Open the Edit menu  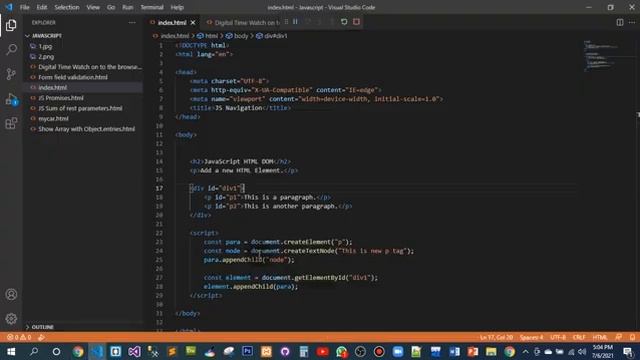42,7
